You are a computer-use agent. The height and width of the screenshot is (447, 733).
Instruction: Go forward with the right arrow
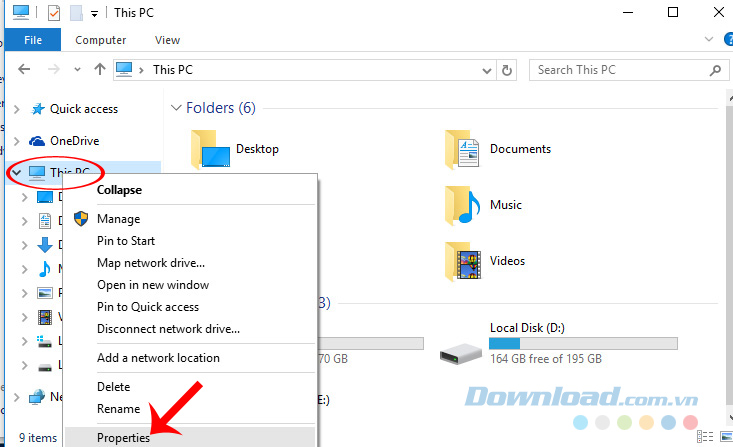54,70
